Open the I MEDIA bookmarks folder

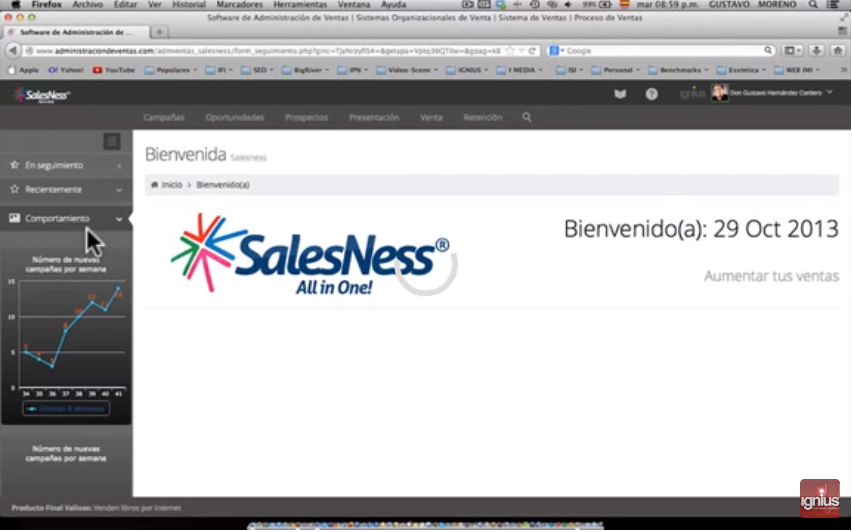point(519,70)
